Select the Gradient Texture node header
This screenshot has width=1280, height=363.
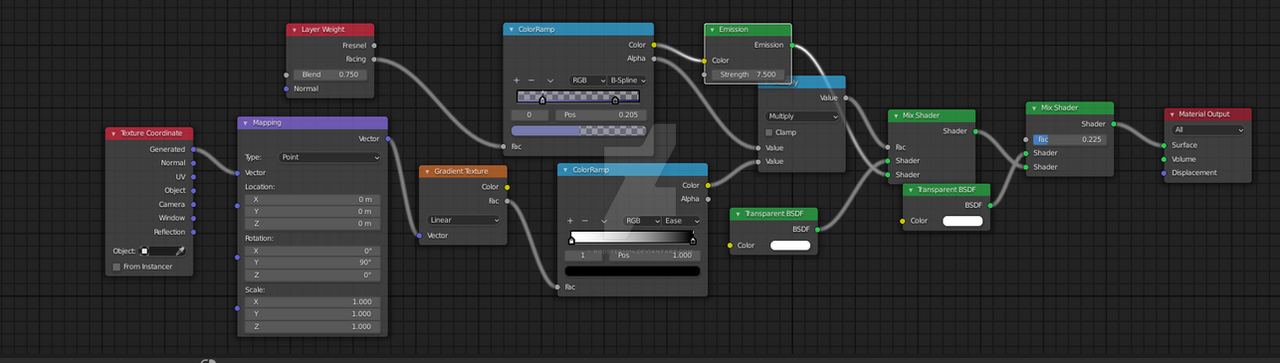pos(463,172)
